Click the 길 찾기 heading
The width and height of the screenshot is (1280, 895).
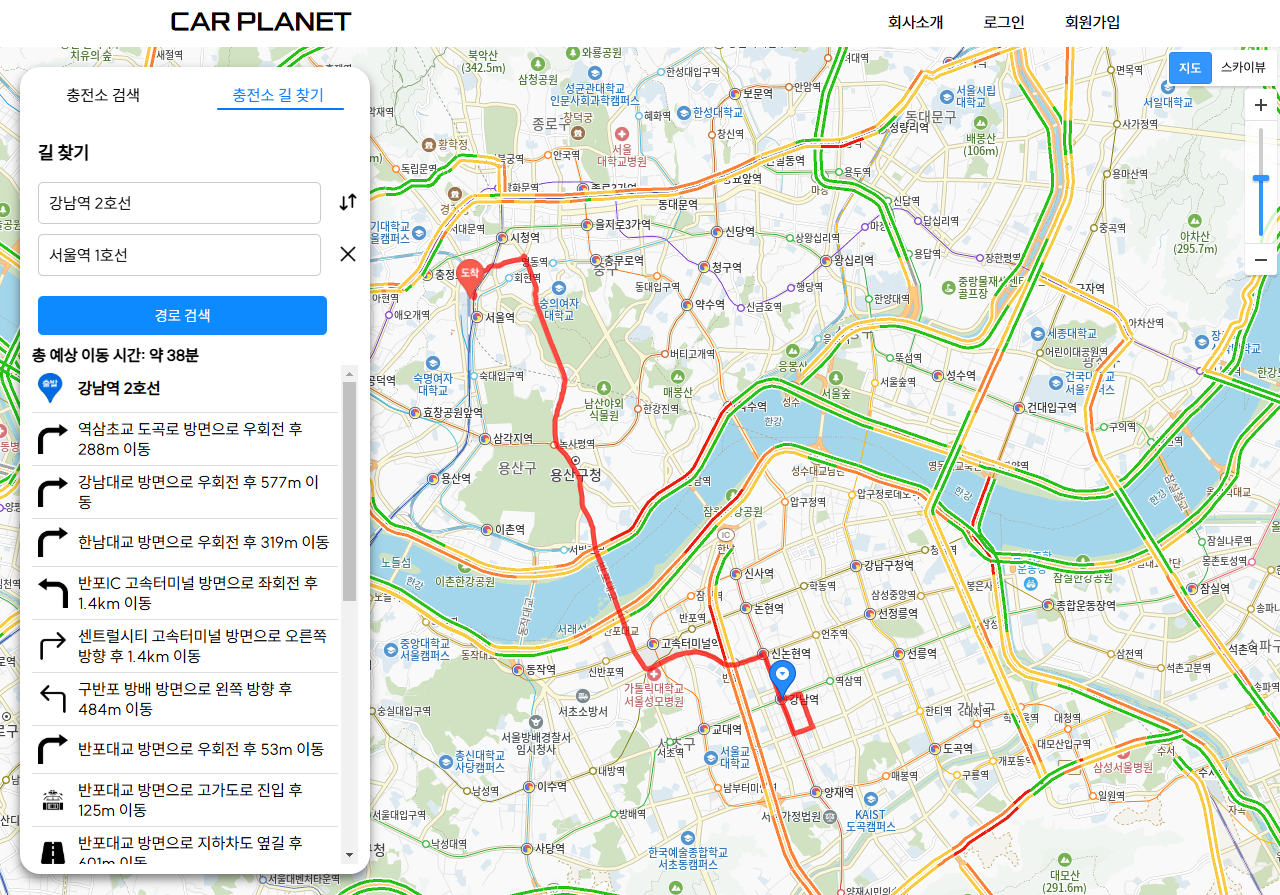tap(63, 152)
